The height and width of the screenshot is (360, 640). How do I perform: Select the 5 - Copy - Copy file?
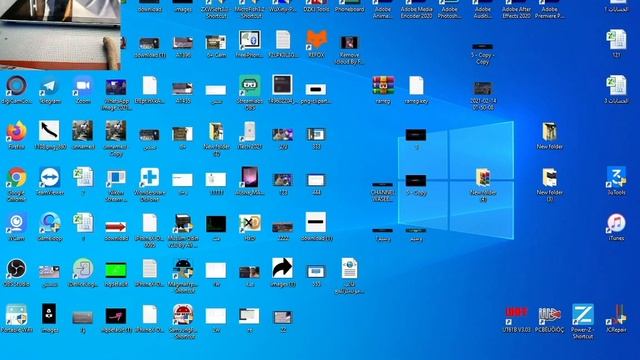482,47
